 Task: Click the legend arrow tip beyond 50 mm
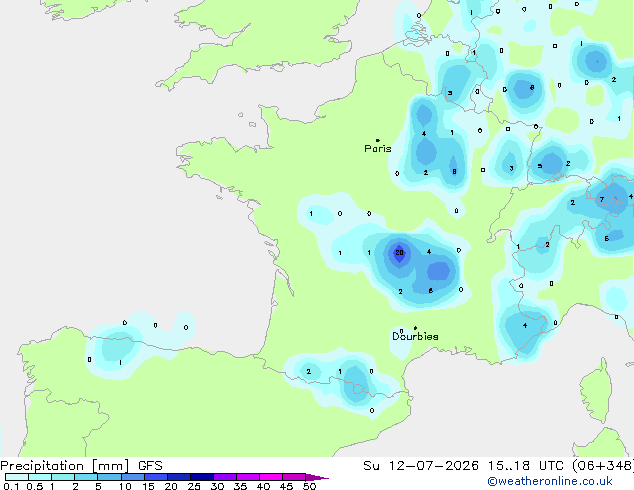tap(317, 477)
